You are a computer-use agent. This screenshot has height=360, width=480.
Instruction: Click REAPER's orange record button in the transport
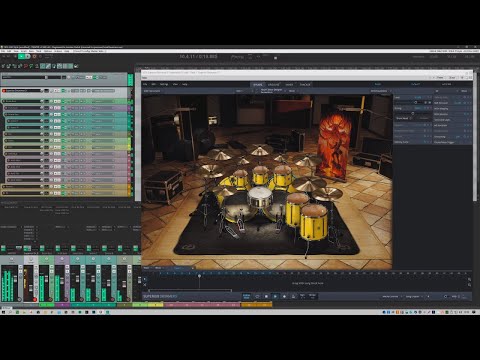click(x=34, y=57)
